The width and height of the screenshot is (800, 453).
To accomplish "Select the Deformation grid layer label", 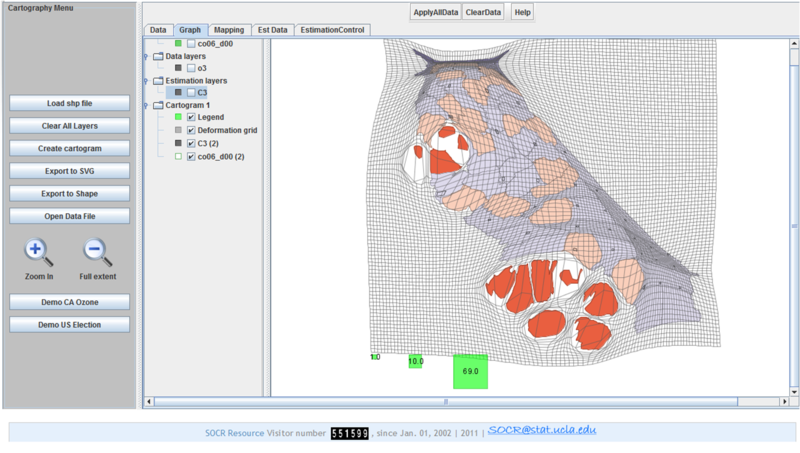I will 227,130.
